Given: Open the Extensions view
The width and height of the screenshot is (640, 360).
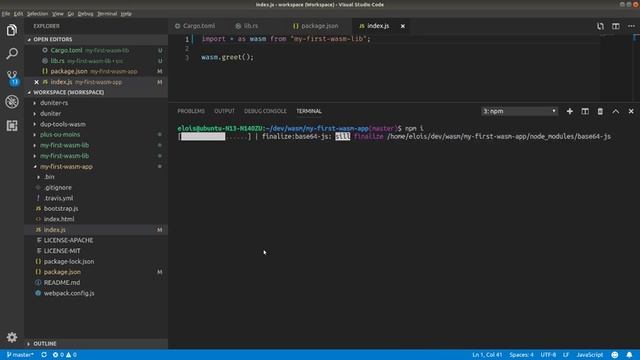Looking at the screenshot, I should (12, 125).
